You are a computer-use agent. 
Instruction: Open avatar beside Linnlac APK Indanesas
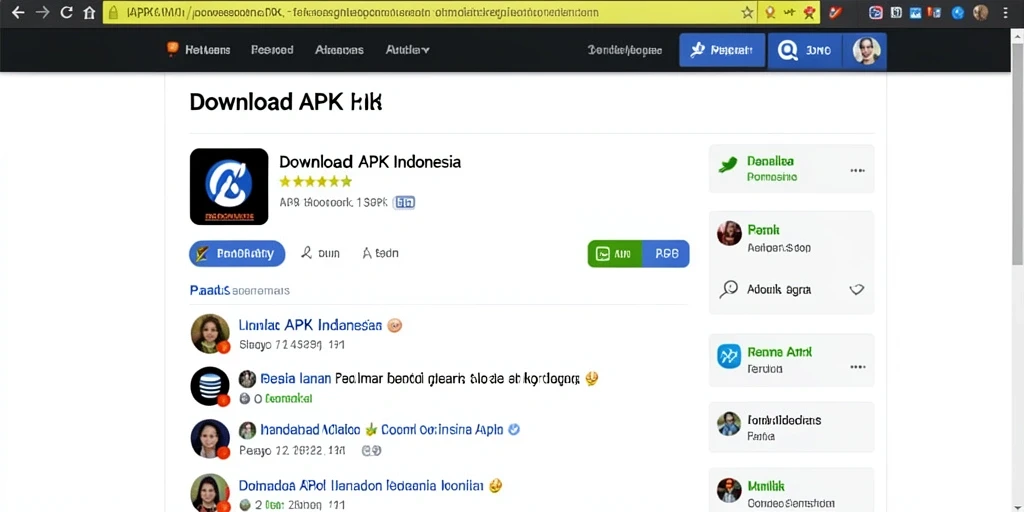pyautogui.click(x=210, y=334)
